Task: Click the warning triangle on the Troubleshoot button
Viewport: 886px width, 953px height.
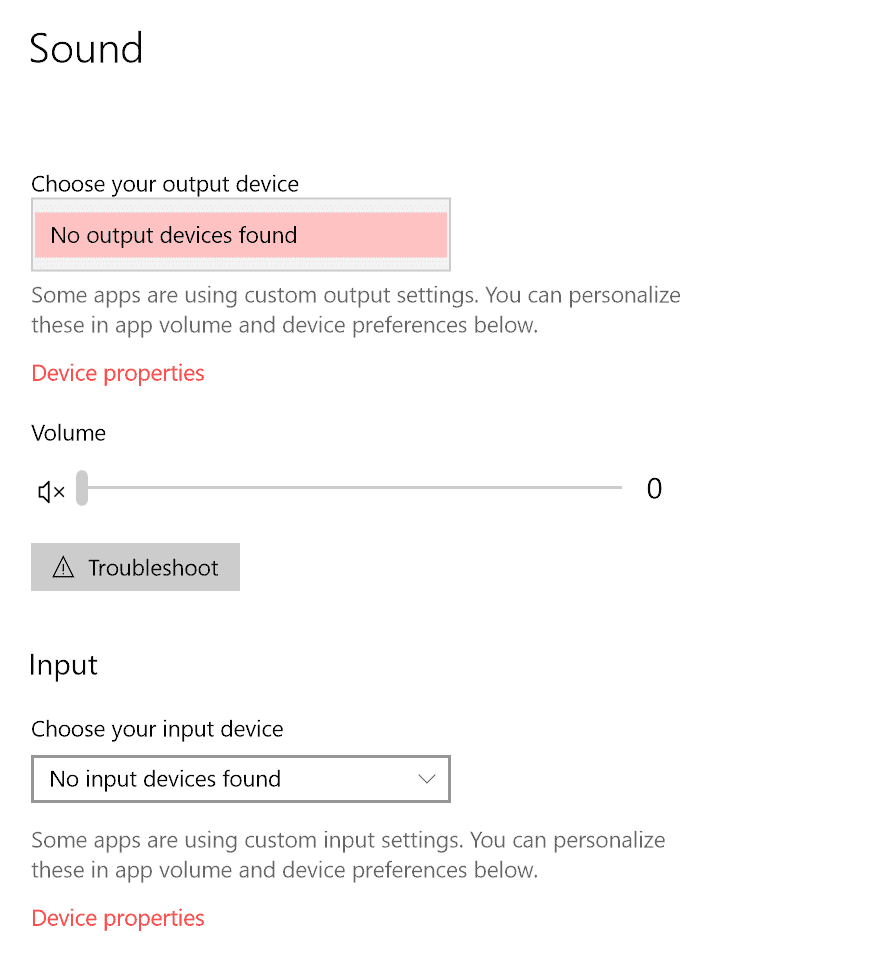Action: [65, 567]
